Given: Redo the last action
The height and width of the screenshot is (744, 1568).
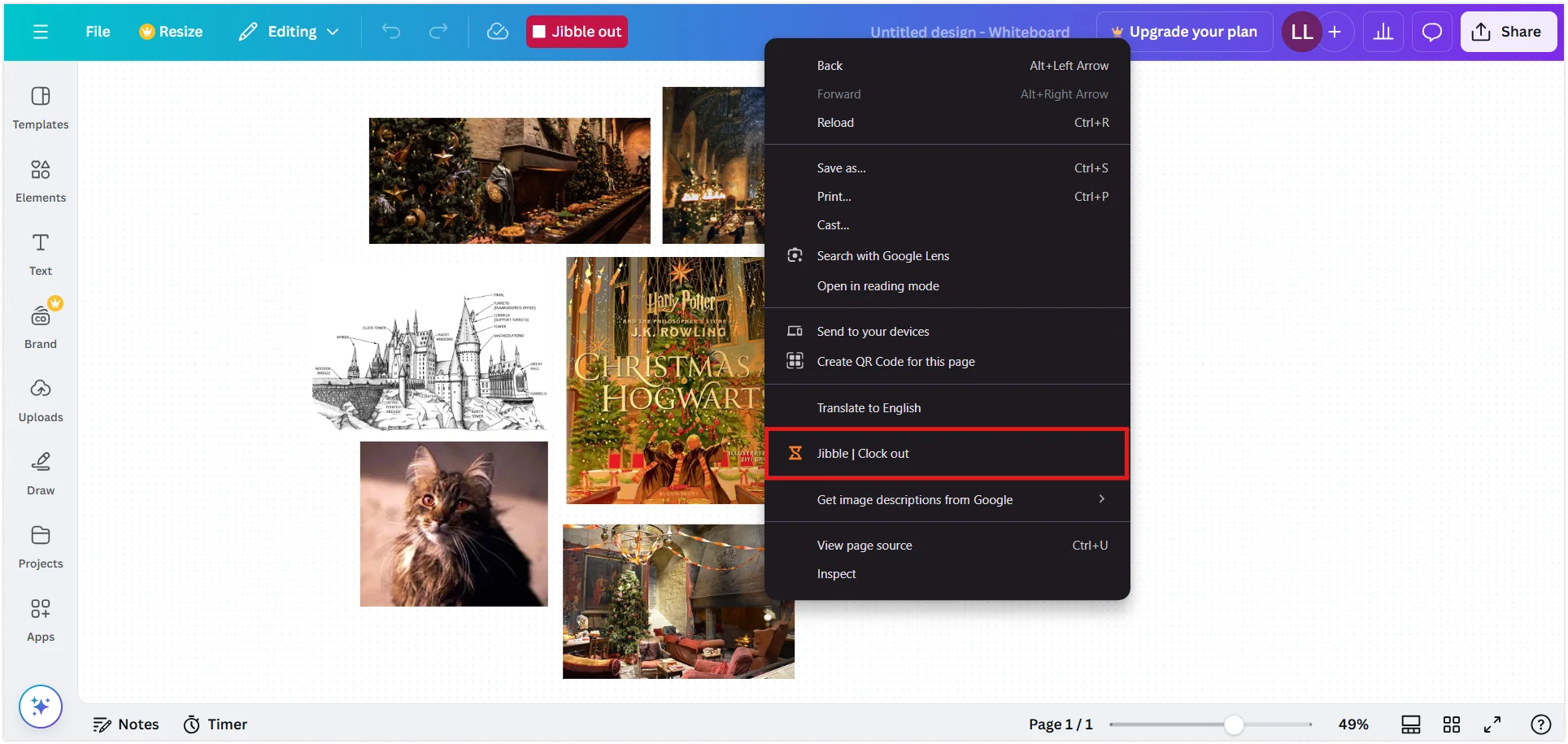Looking at the screenshot, I should [x=438, y=32].
